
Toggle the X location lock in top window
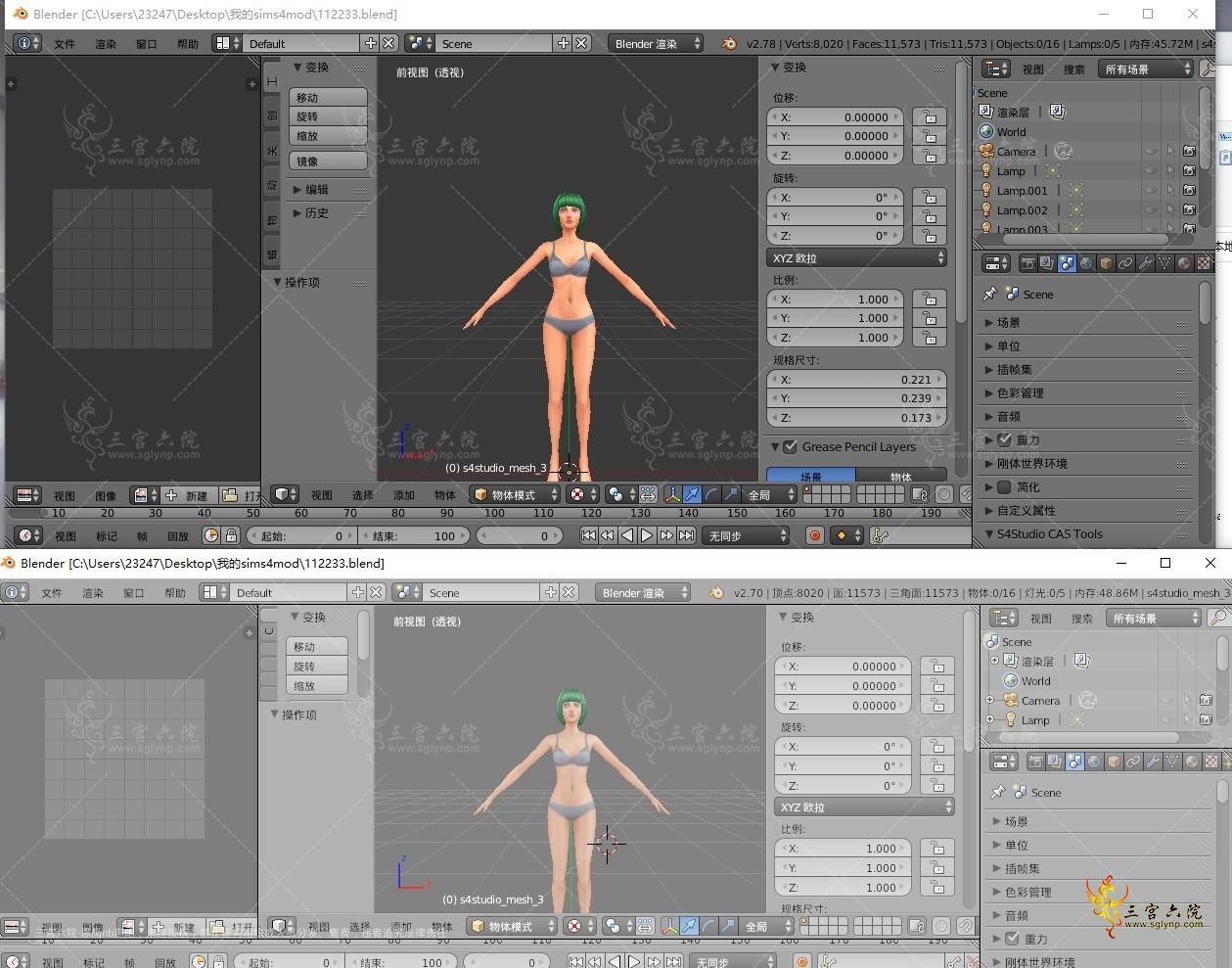pos(930,116)
